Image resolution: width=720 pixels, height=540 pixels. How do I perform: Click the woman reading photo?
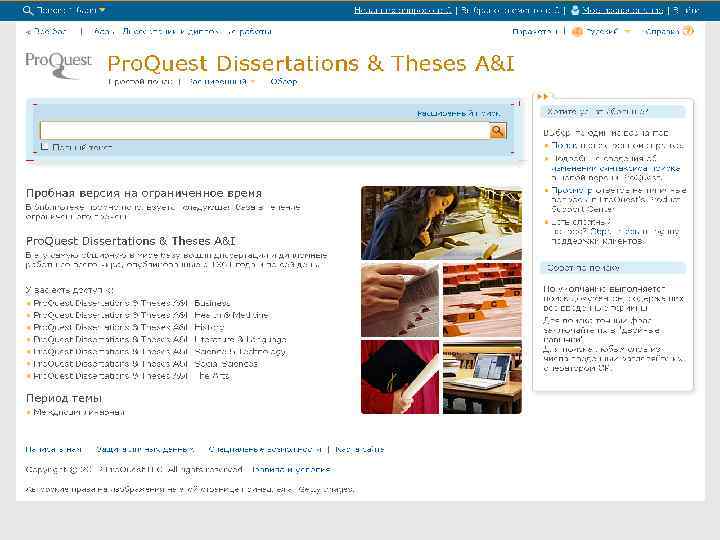(441, 223)
